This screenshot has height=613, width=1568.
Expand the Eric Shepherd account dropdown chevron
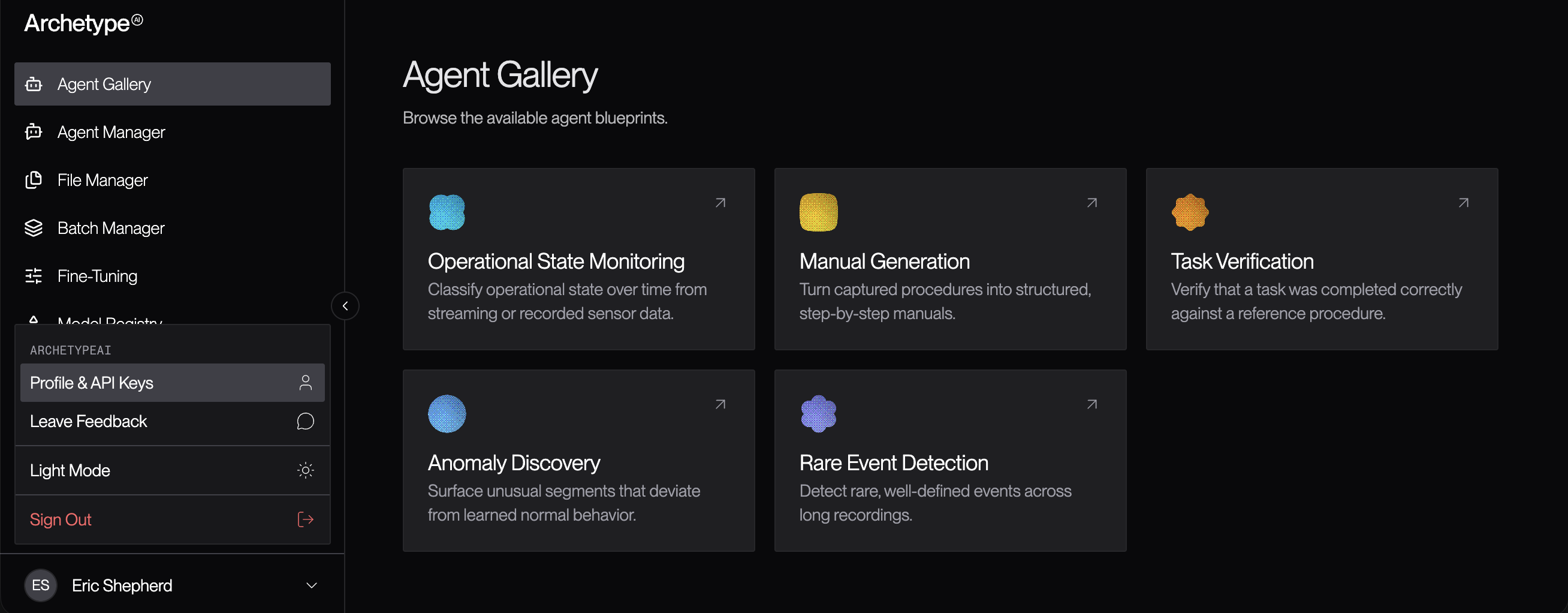pos(312,585)
